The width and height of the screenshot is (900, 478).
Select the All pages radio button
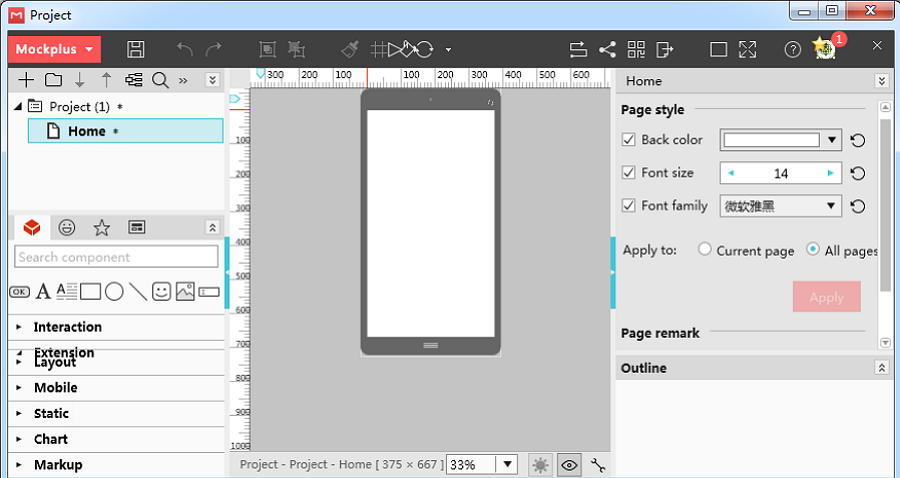[813, 249]
